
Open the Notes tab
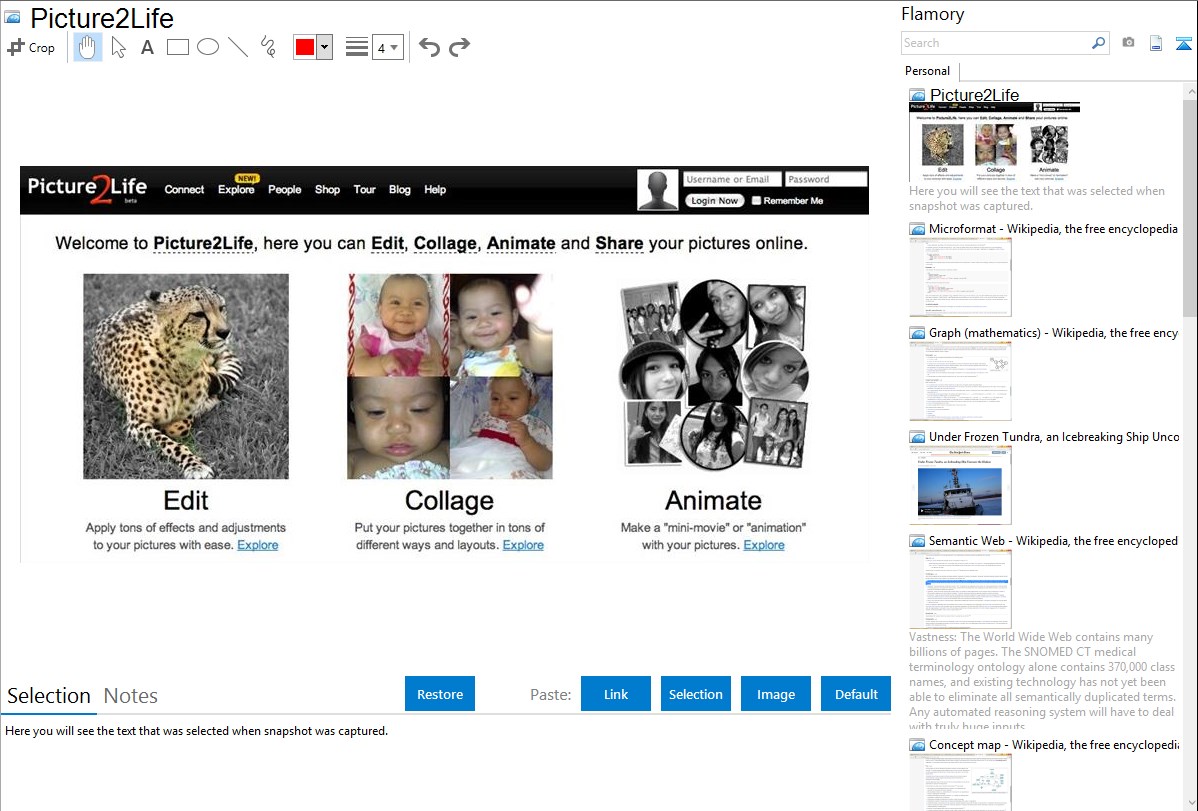(x=131, y=696)
